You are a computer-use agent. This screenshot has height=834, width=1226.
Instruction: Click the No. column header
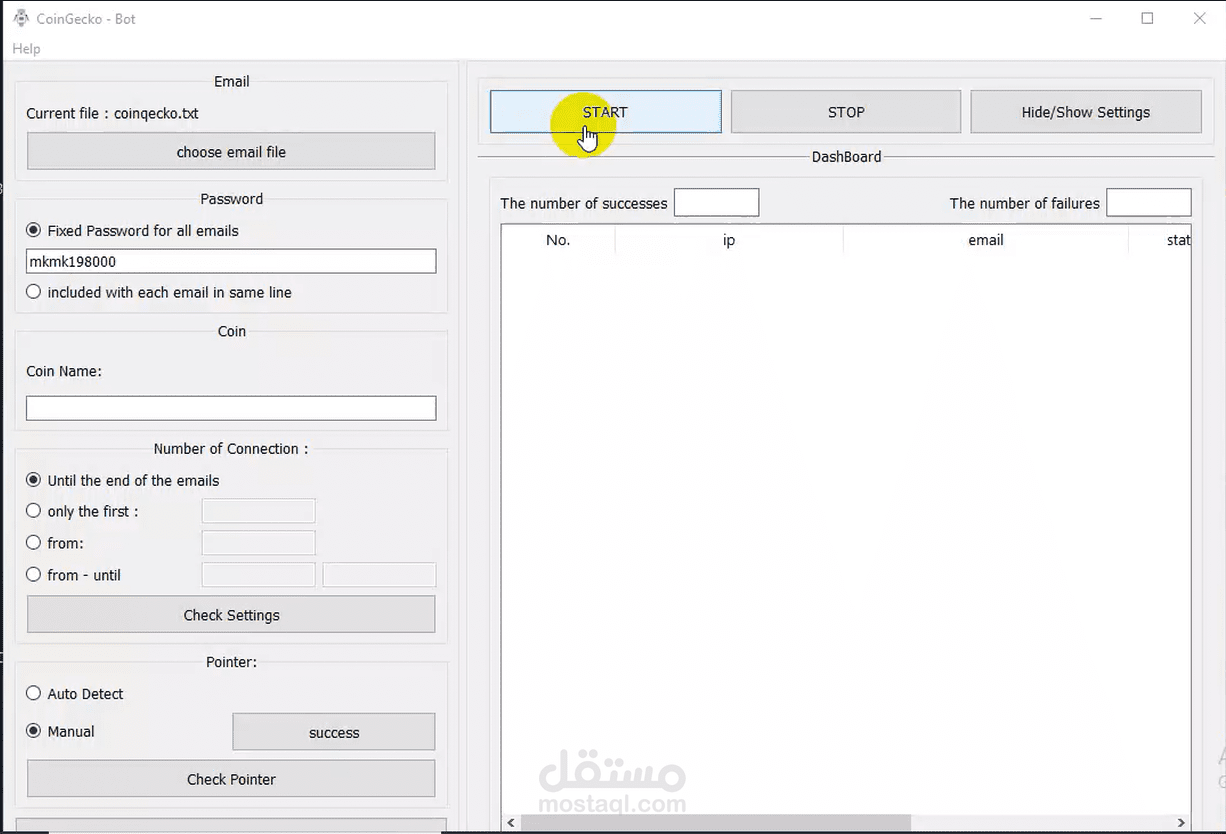point(558,240)
